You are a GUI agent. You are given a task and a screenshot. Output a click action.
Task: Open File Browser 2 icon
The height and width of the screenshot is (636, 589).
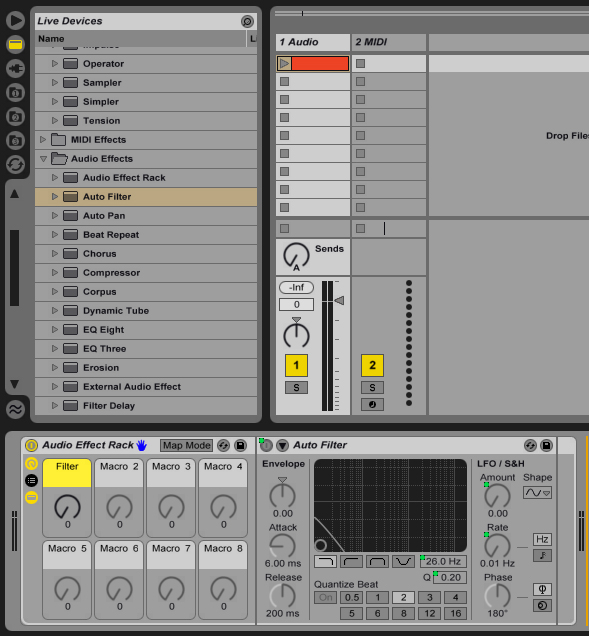(x=15, y=116)
